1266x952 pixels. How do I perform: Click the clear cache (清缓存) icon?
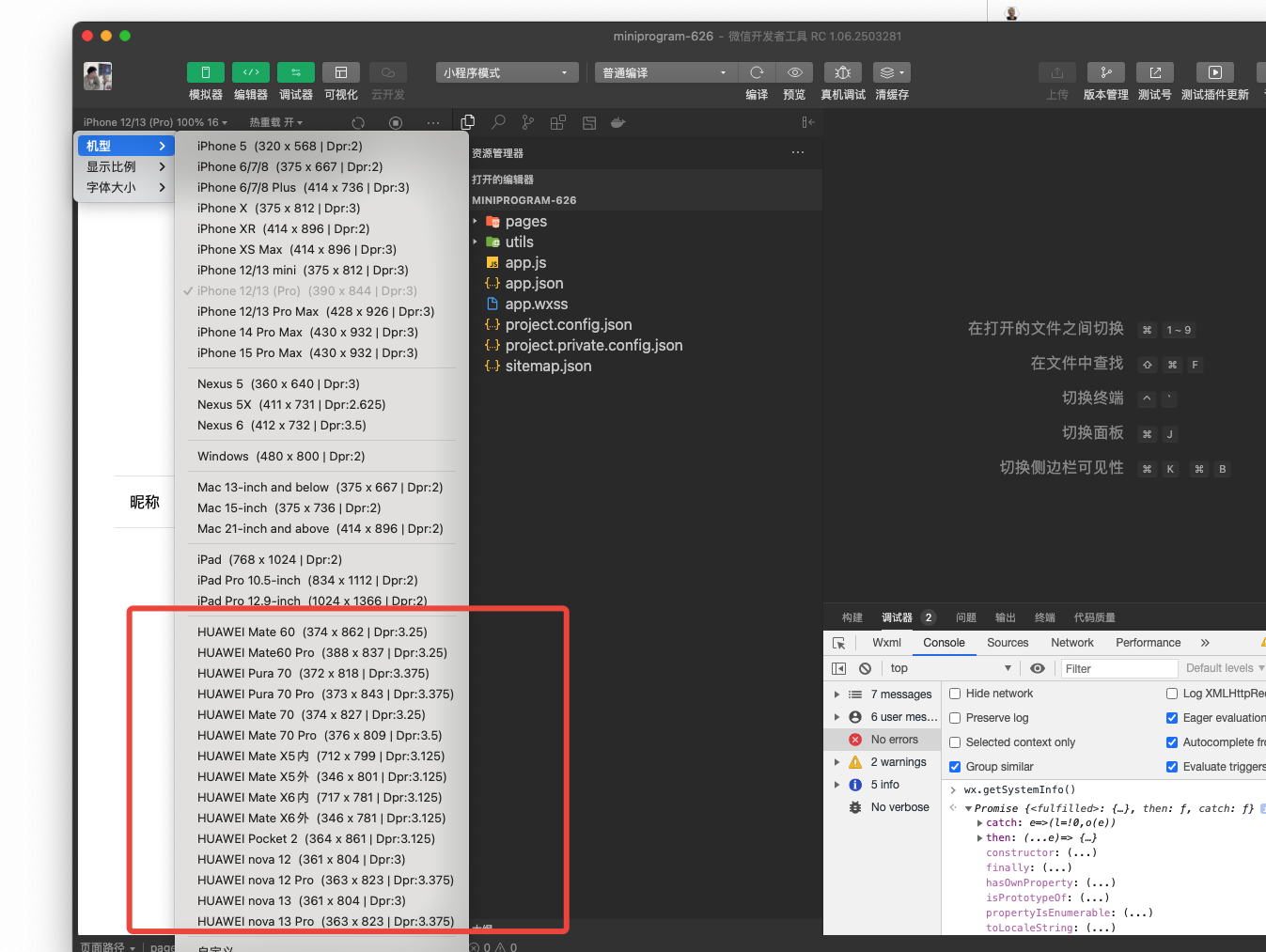892,72
